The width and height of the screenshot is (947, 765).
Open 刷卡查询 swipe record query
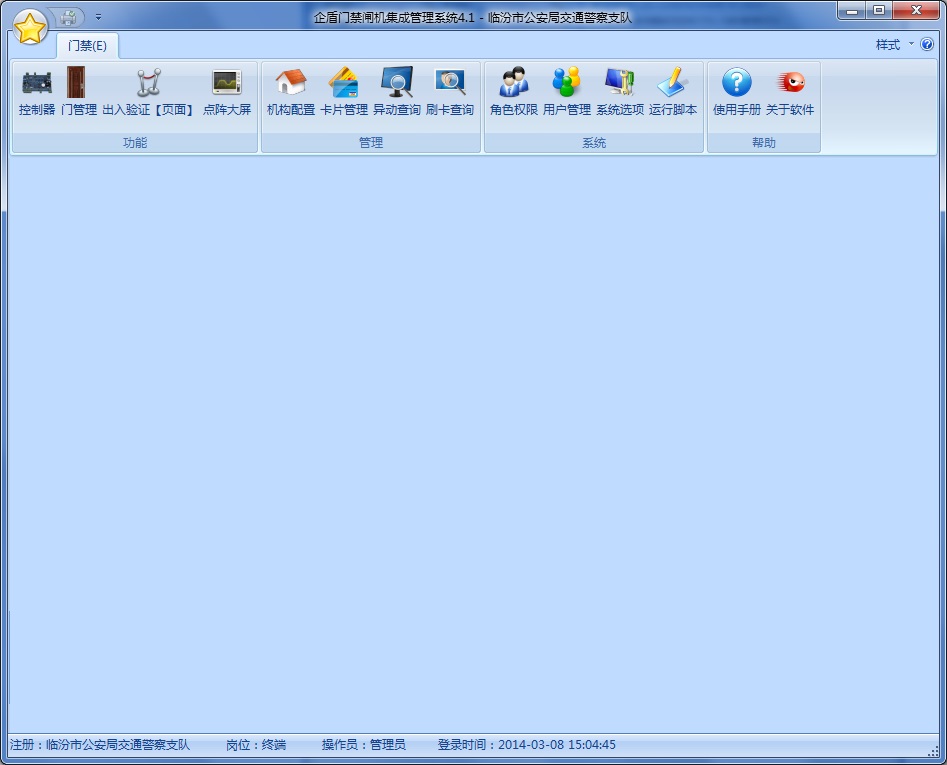click(x=450, y=92)
